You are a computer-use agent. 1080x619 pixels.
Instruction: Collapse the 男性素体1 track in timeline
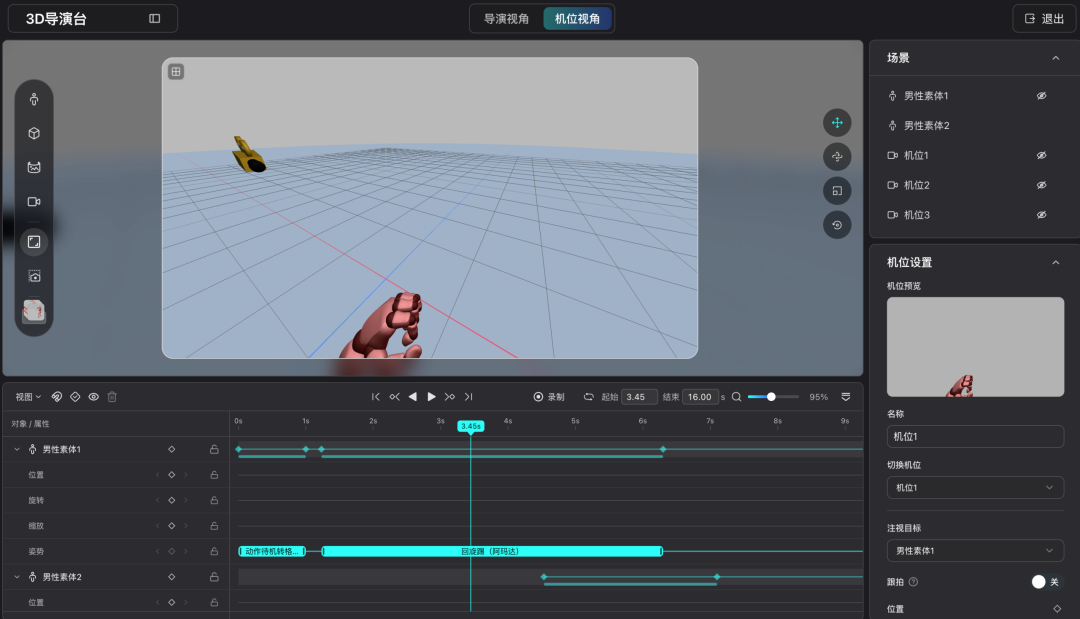tap(17, 450)
